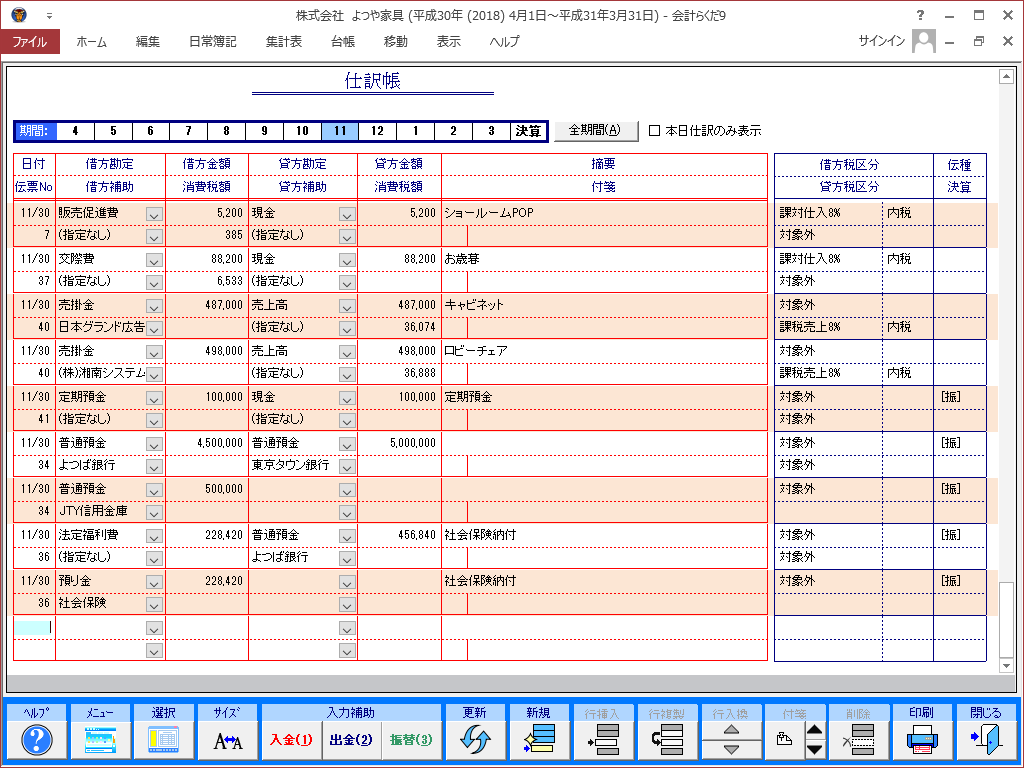Open the dropdown next to 交際費
This screenshot has width=1024, height=768.
pos(154,260)
